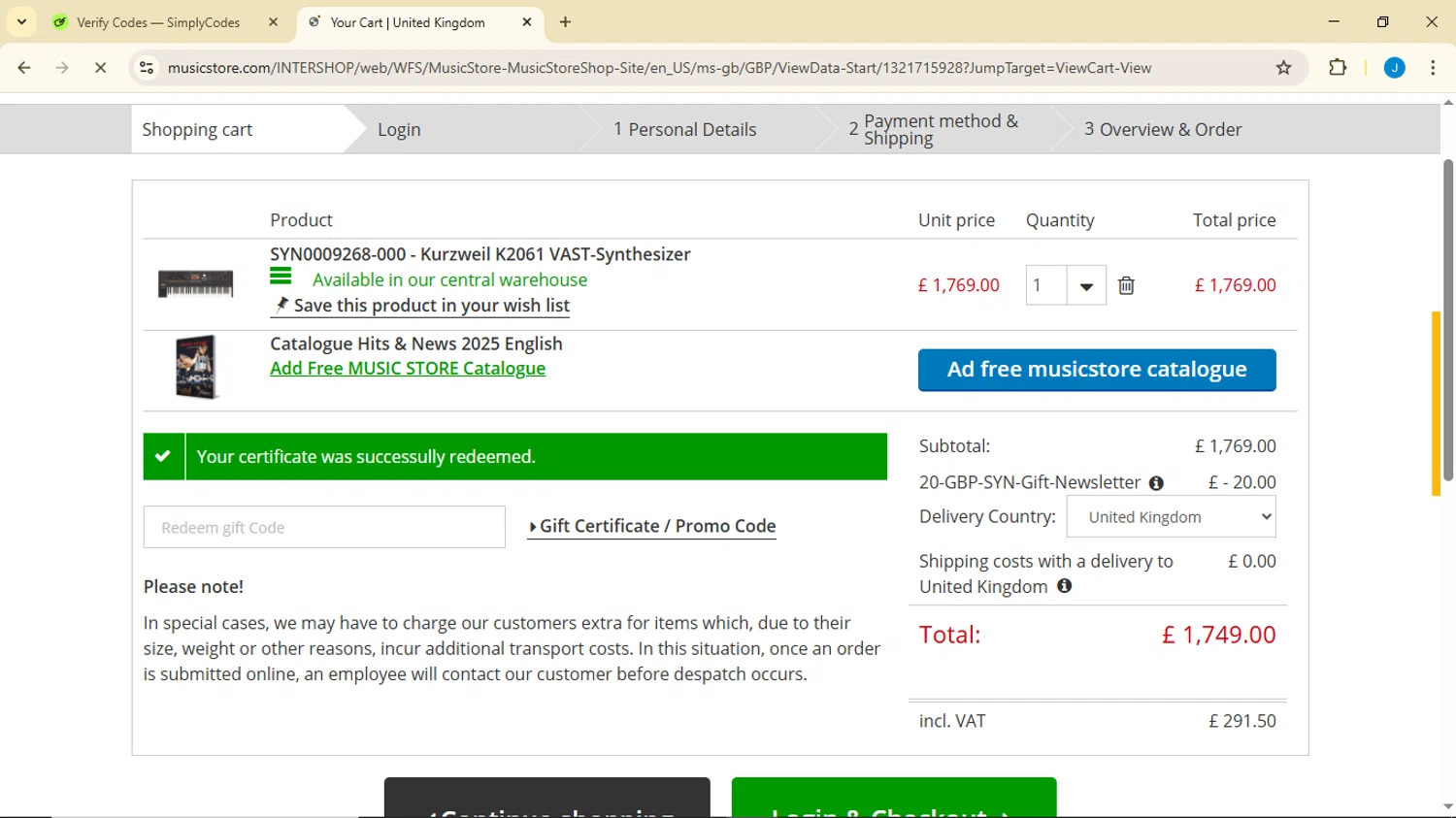Expand Gift Certificate / Promo Code section
The width and height of the screenshot is (1456, 818).
coord(652,526)
